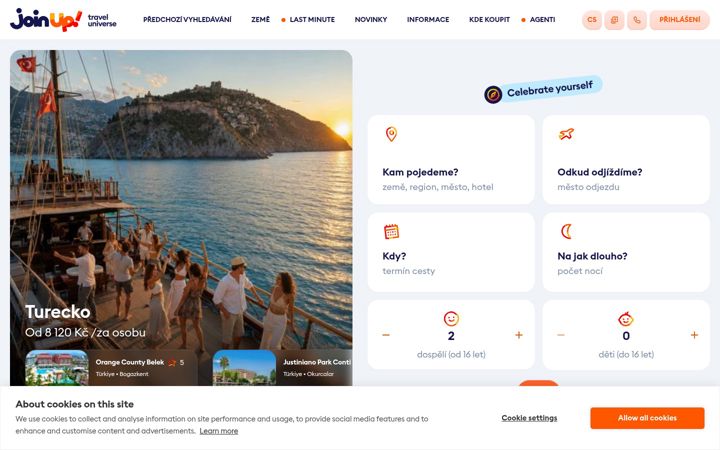The width and height of the screenshot is (720, 450).
Task: Click the smiling adult face icon
Action: click(x=451, y=319)
